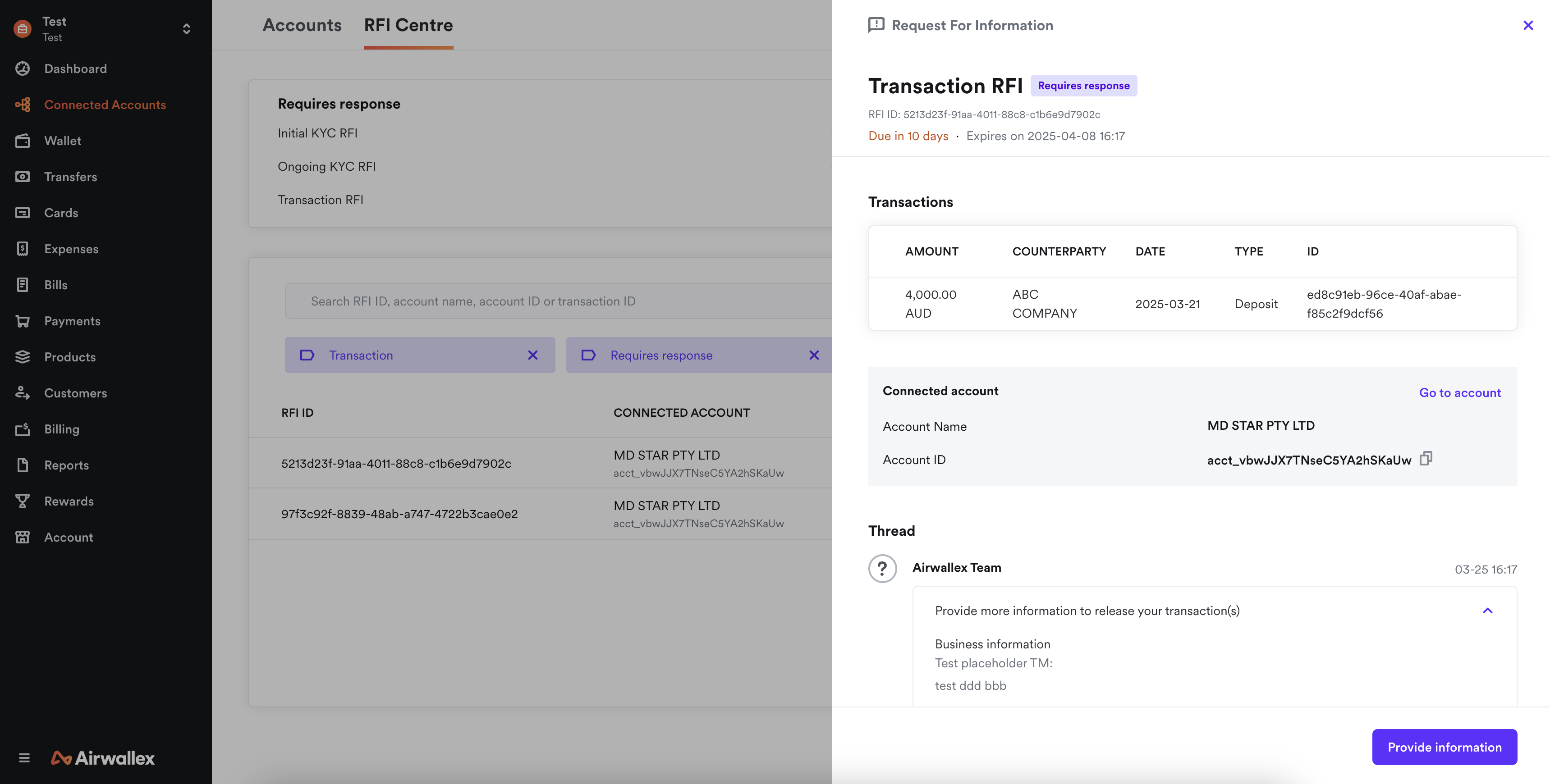The image size is (1550, 784).
Task: Click the Airwallex Team question mark avatar
Action: [882, 568]
